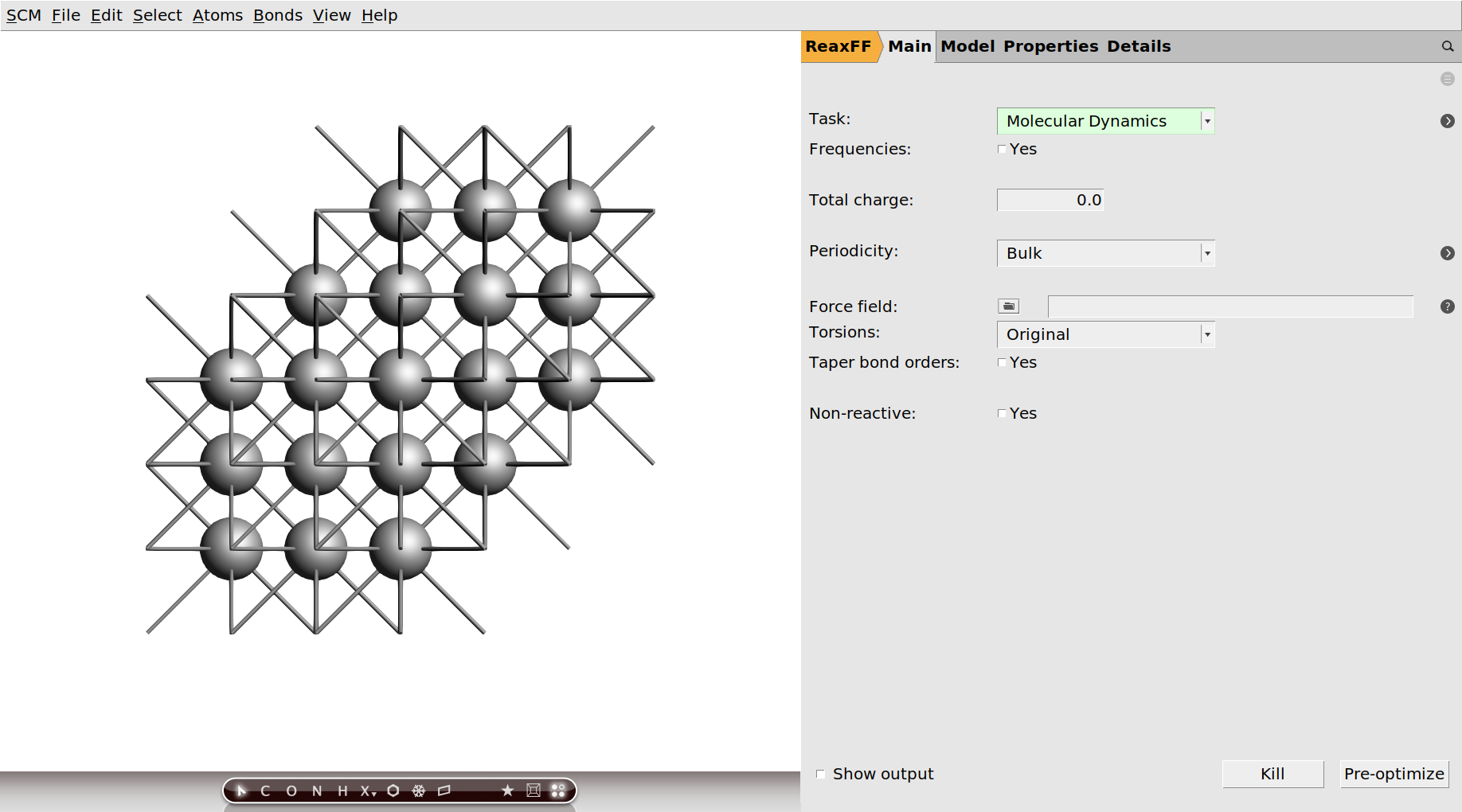The image size is (1462, 812).
Task: Open the snowflake crystal builder tool
Action: [x=419, y=791]
